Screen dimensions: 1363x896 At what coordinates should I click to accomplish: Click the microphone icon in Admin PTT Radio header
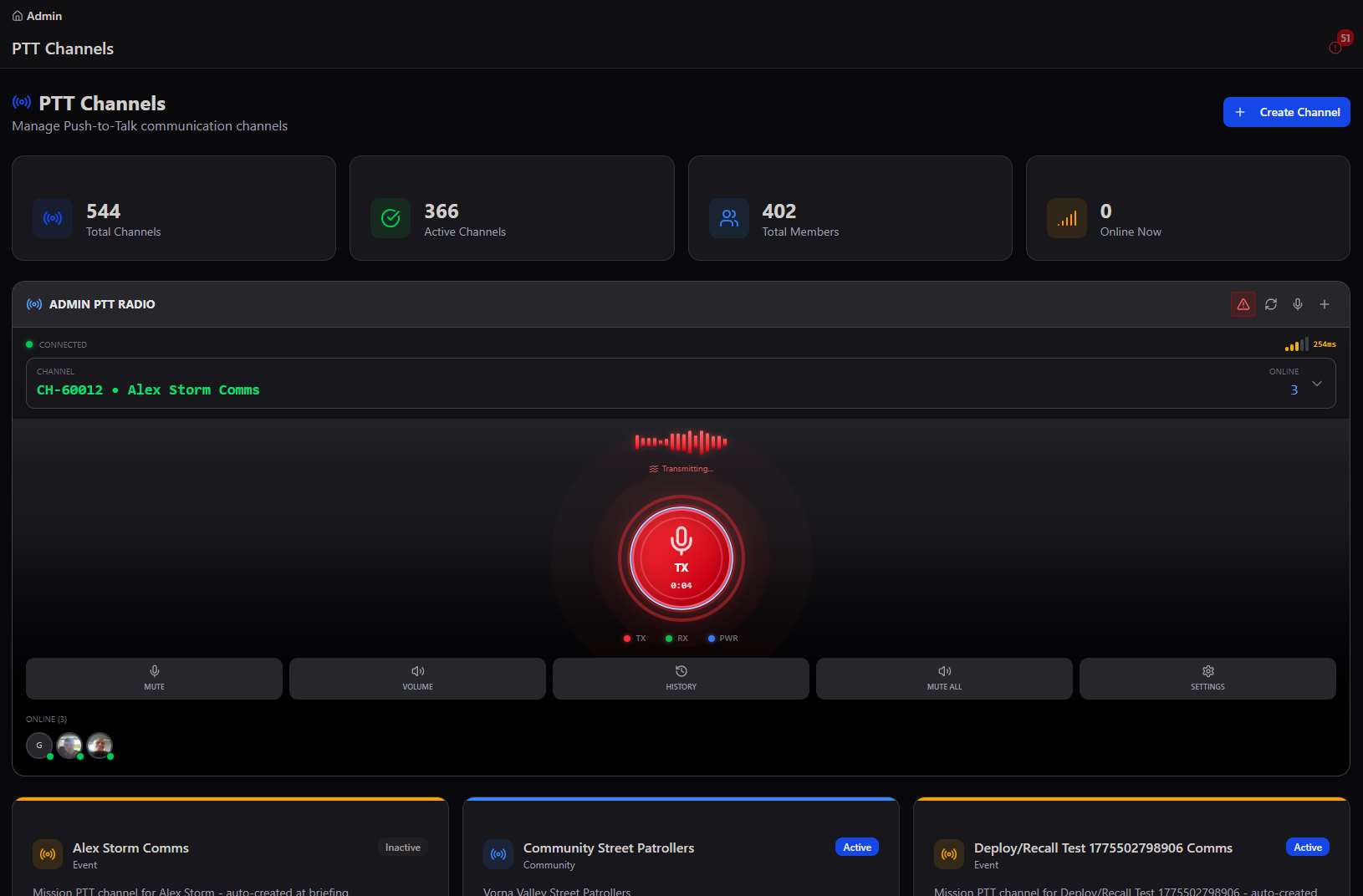point(1298,304)
